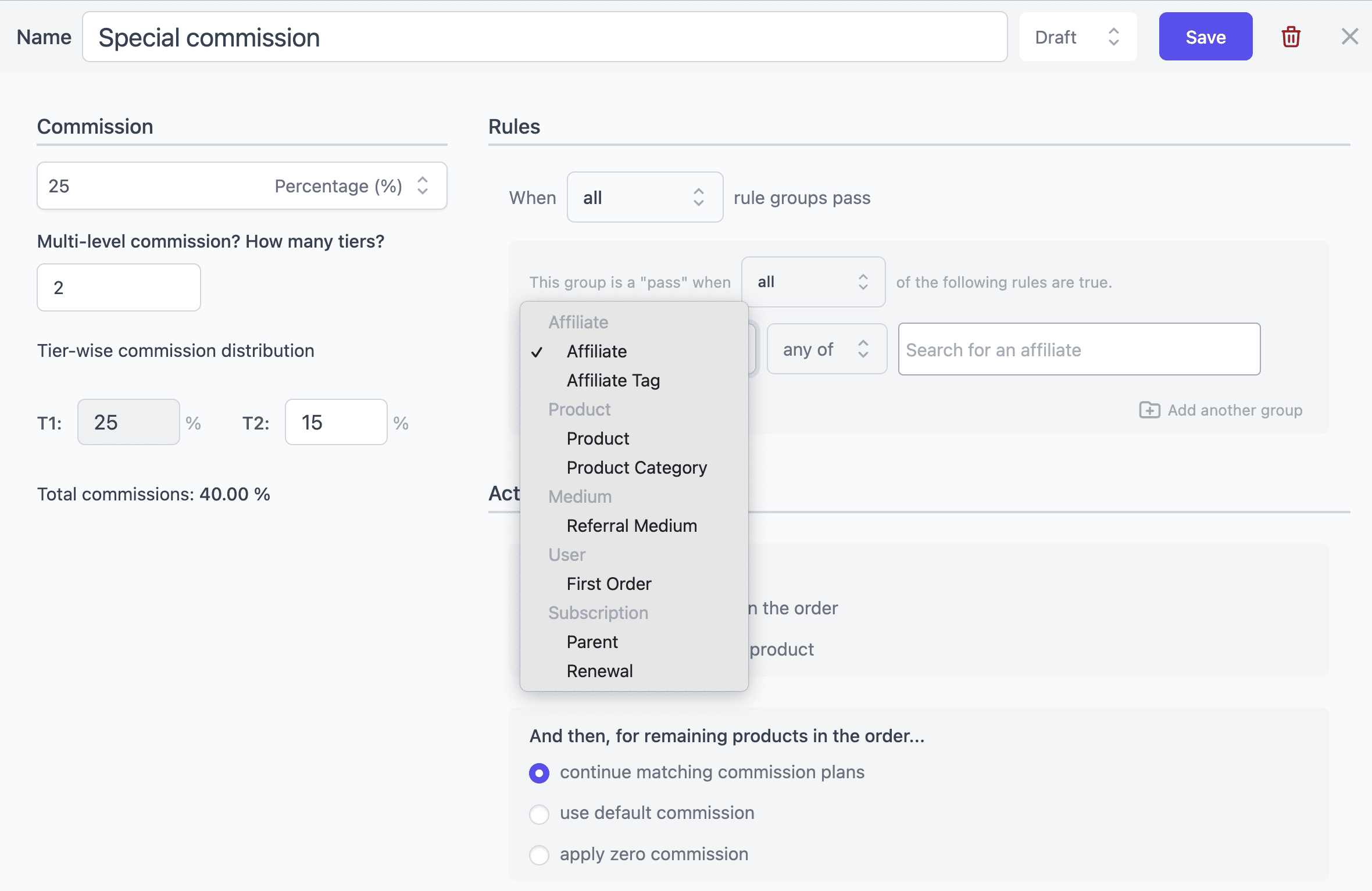Click the T1 commission percentage input field
Image resolution: width=1372 pixels, height=891 pixels.
127,422
